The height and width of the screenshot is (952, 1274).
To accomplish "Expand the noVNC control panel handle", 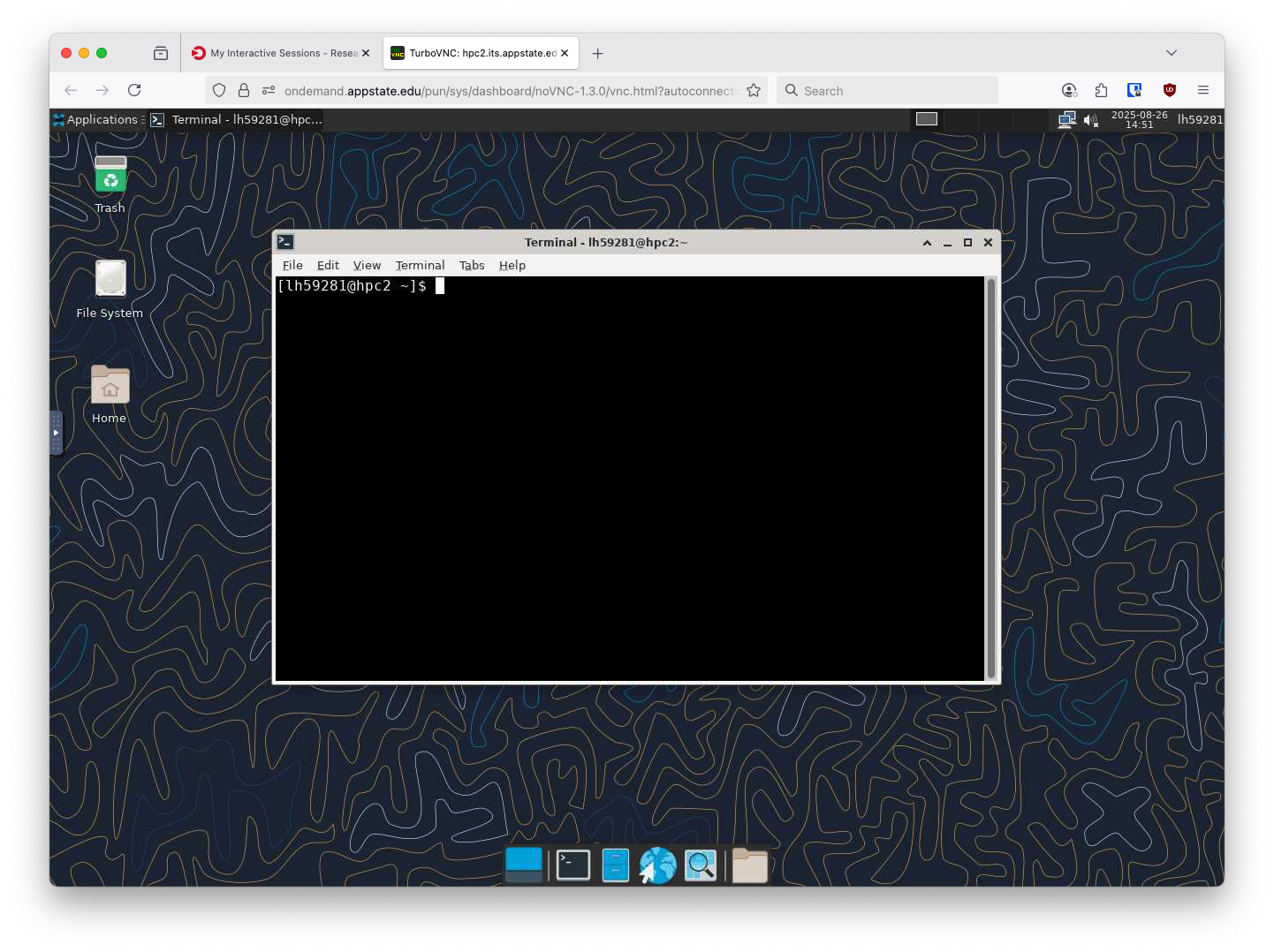I will 56,433.
